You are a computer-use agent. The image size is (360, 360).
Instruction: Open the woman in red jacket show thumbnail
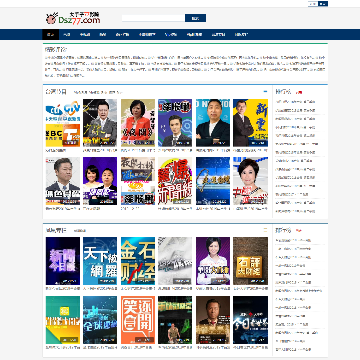[x=138, y=123]
